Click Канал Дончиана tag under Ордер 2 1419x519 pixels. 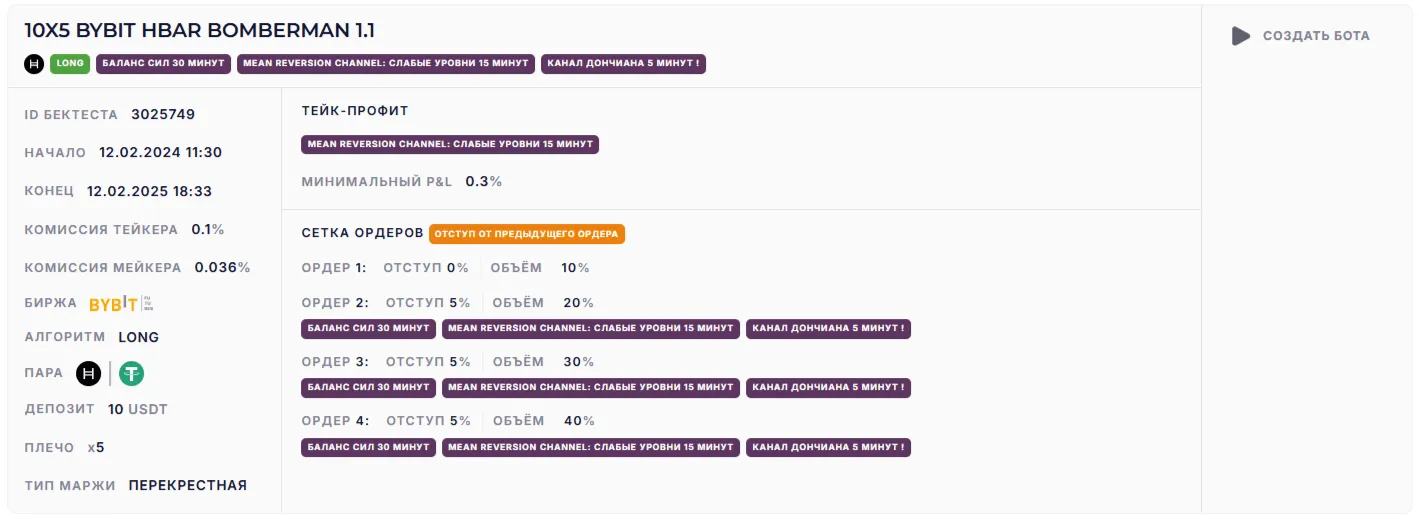pyautogui.click(x=828, y=328)
